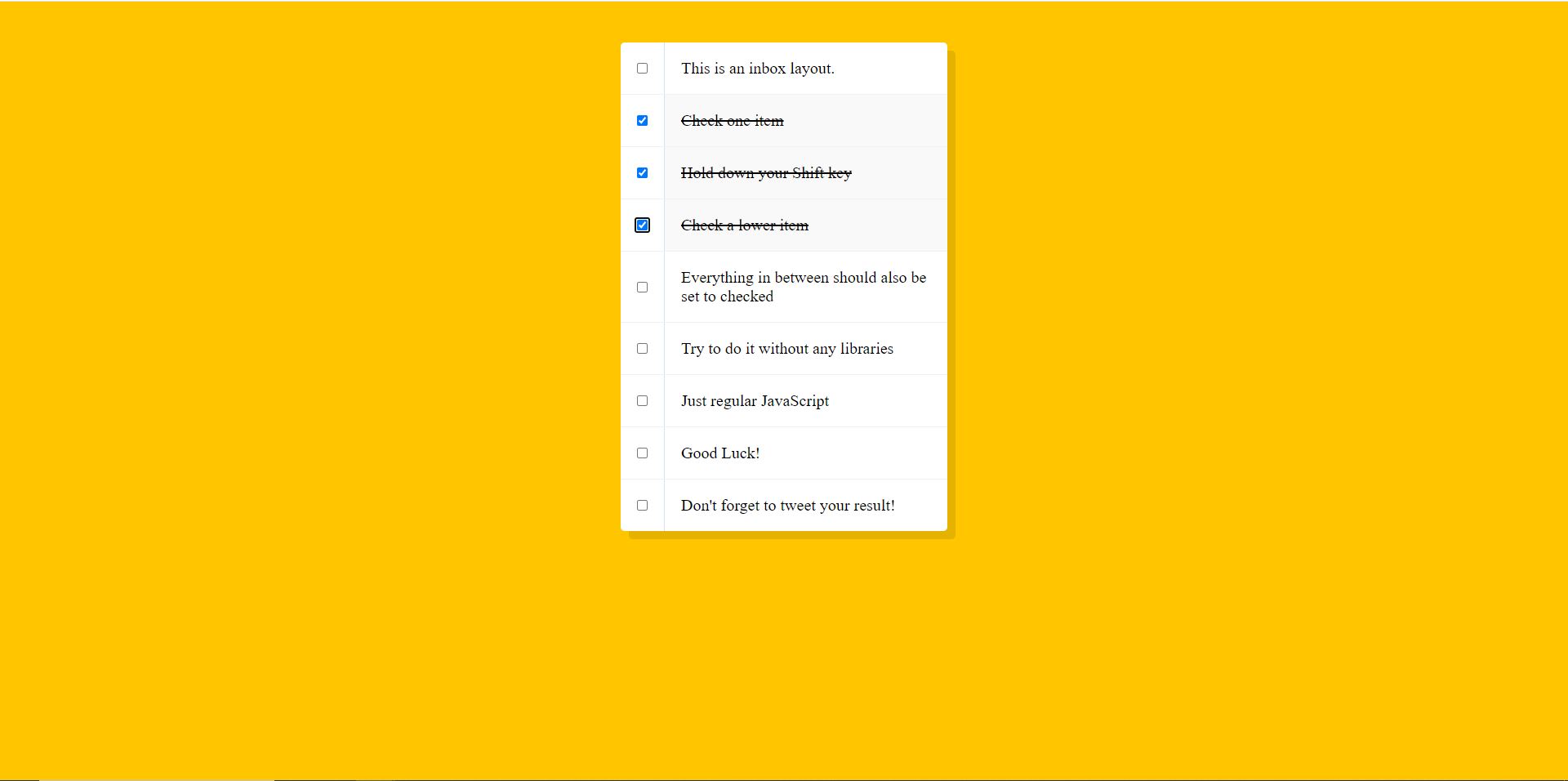
Task: Check the 'Don't forget to tweet' checkbox
Action: [x=642, y=506]
